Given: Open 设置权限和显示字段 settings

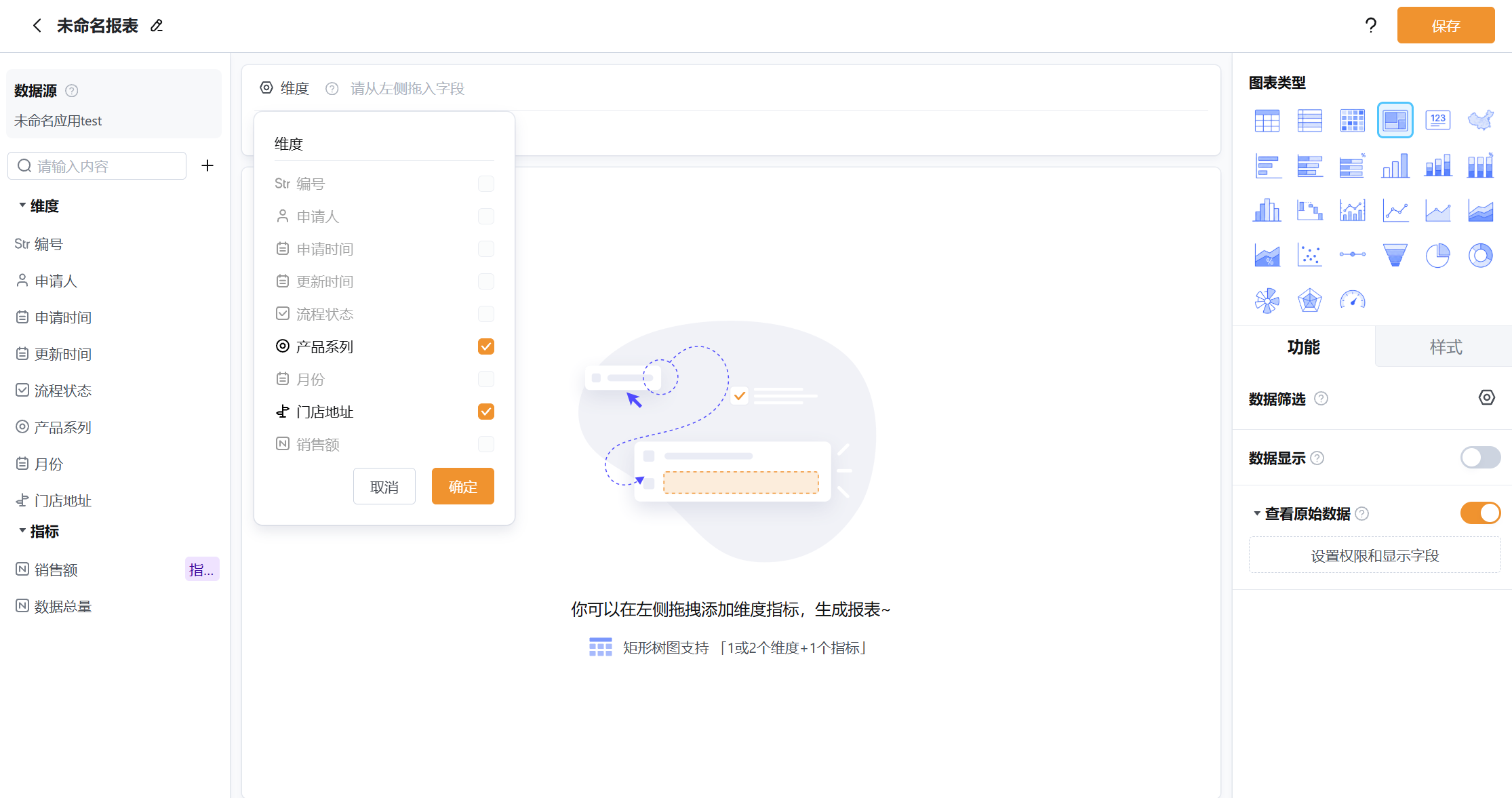Looking at the screenshot, I should (1374, 556).
